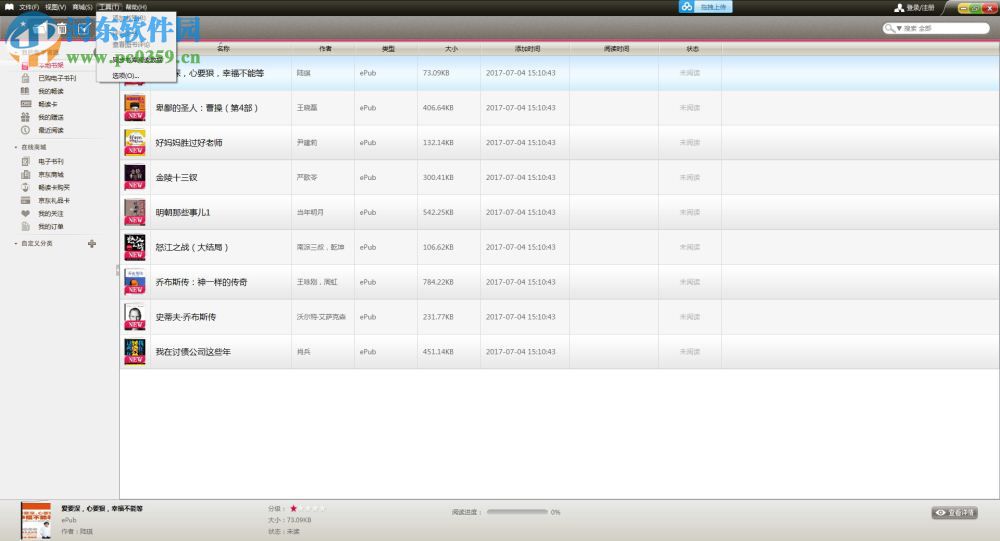The height and width of the screenshot is (541, 1000).
Task: Click the card icon beside 京东礼品卡
Action: click(26, 200)
